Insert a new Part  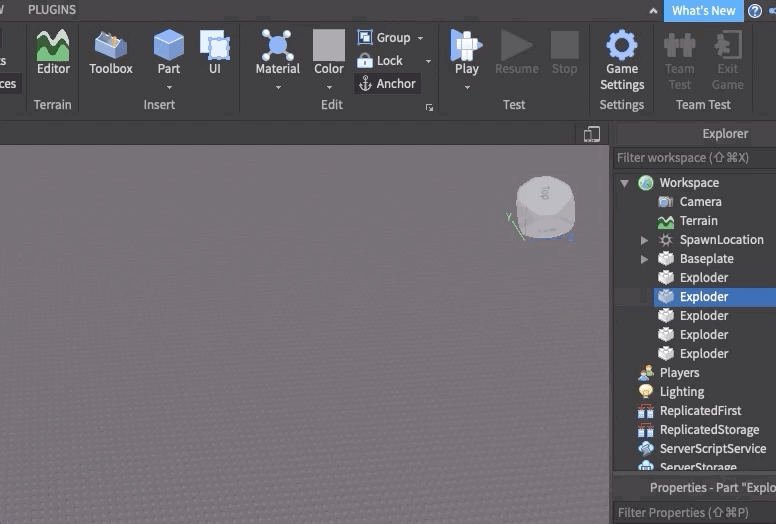[169, 52]
